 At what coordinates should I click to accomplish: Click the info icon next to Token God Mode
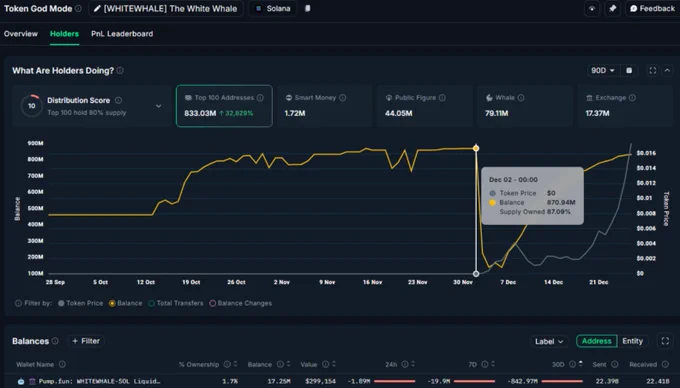click(x=78, y=8)
